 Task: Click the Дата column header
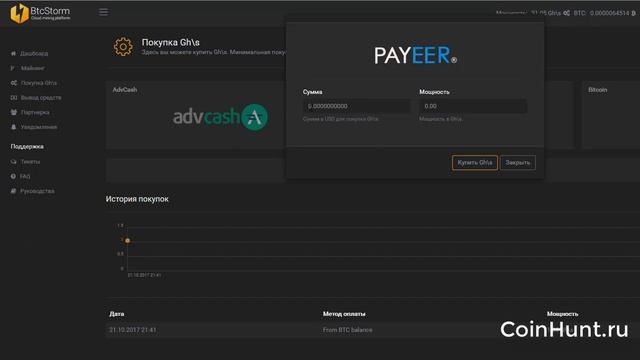click(x=117, y=314)
